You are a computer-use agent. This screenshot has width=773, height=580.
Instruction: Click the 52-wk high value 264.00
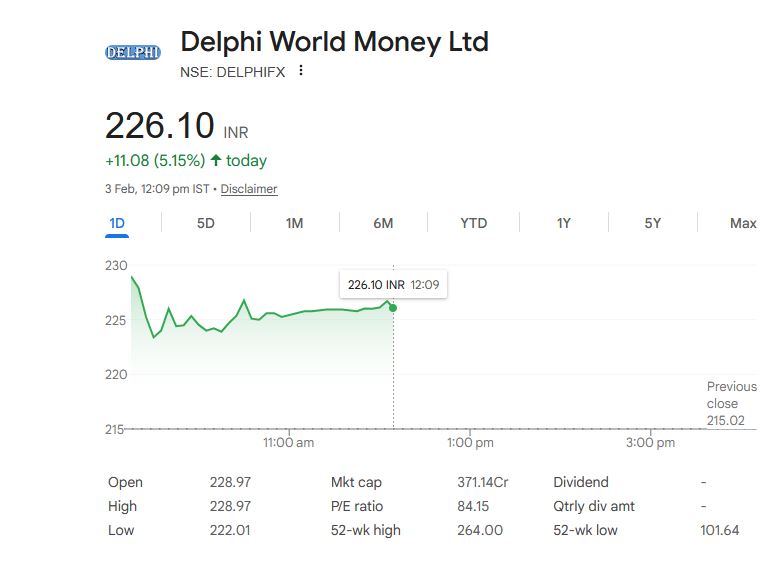click(x=478, y=530)
